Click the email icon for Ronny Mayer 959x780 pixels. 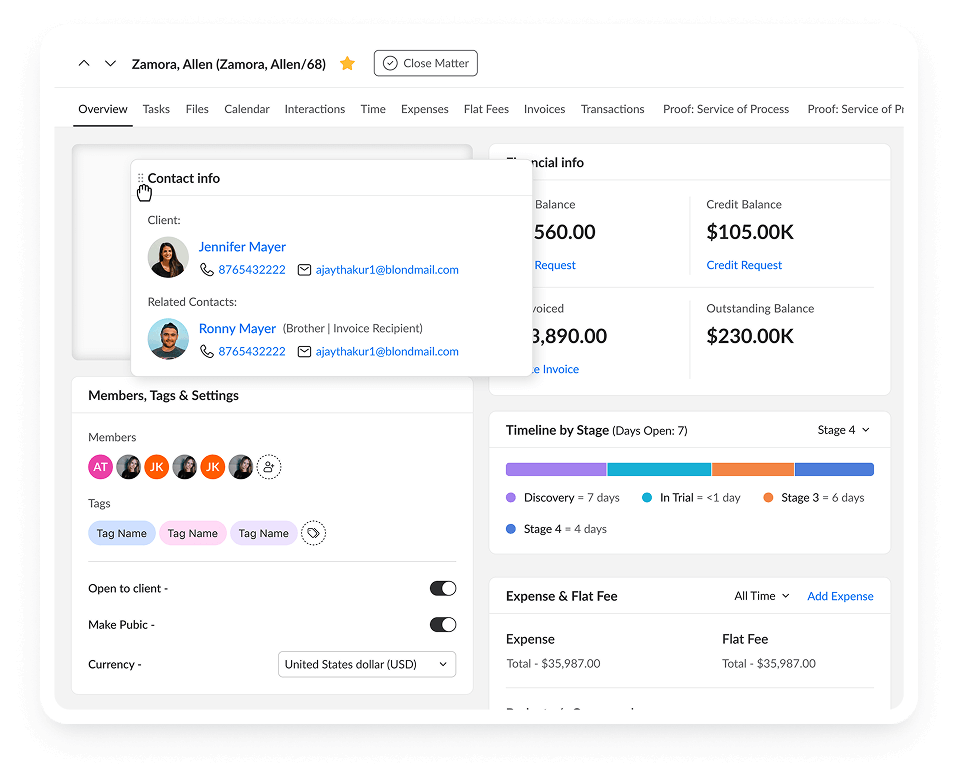[x=305, y=352]
